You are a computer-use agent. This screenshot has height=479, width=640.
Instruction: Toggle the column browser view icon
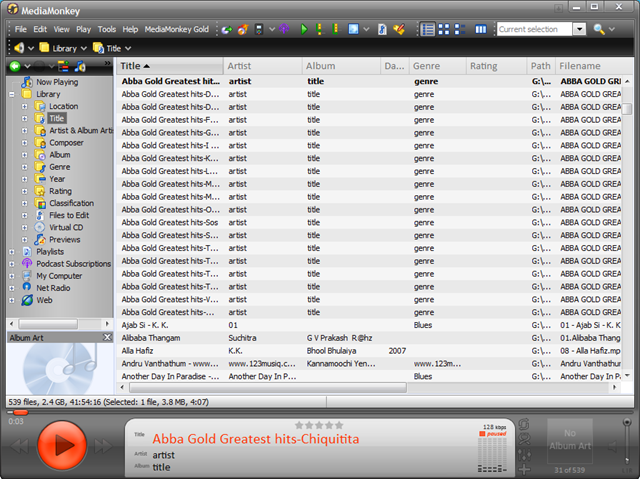(480, 29)
